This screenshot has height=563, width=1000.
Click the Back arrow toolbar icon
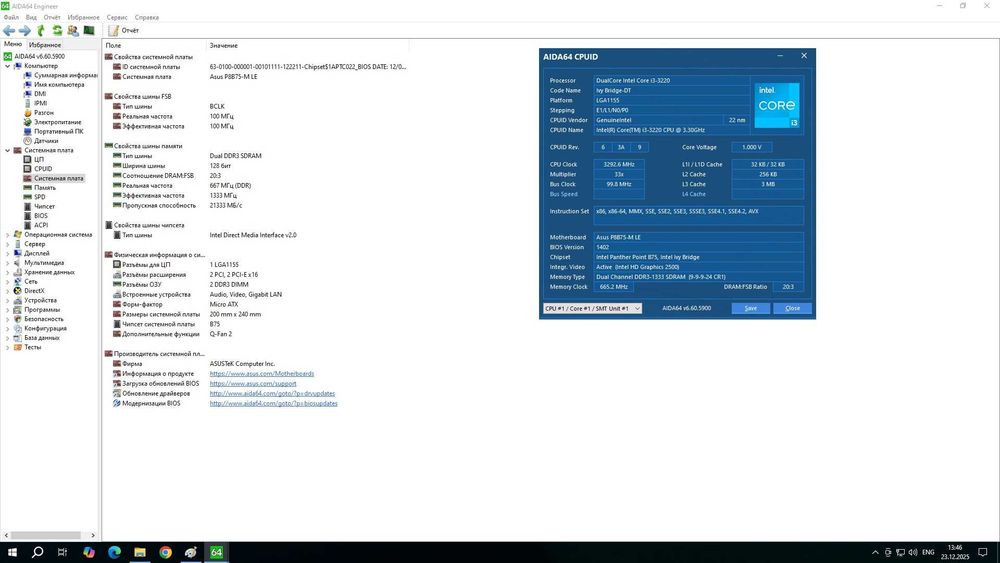click(9, 31)
